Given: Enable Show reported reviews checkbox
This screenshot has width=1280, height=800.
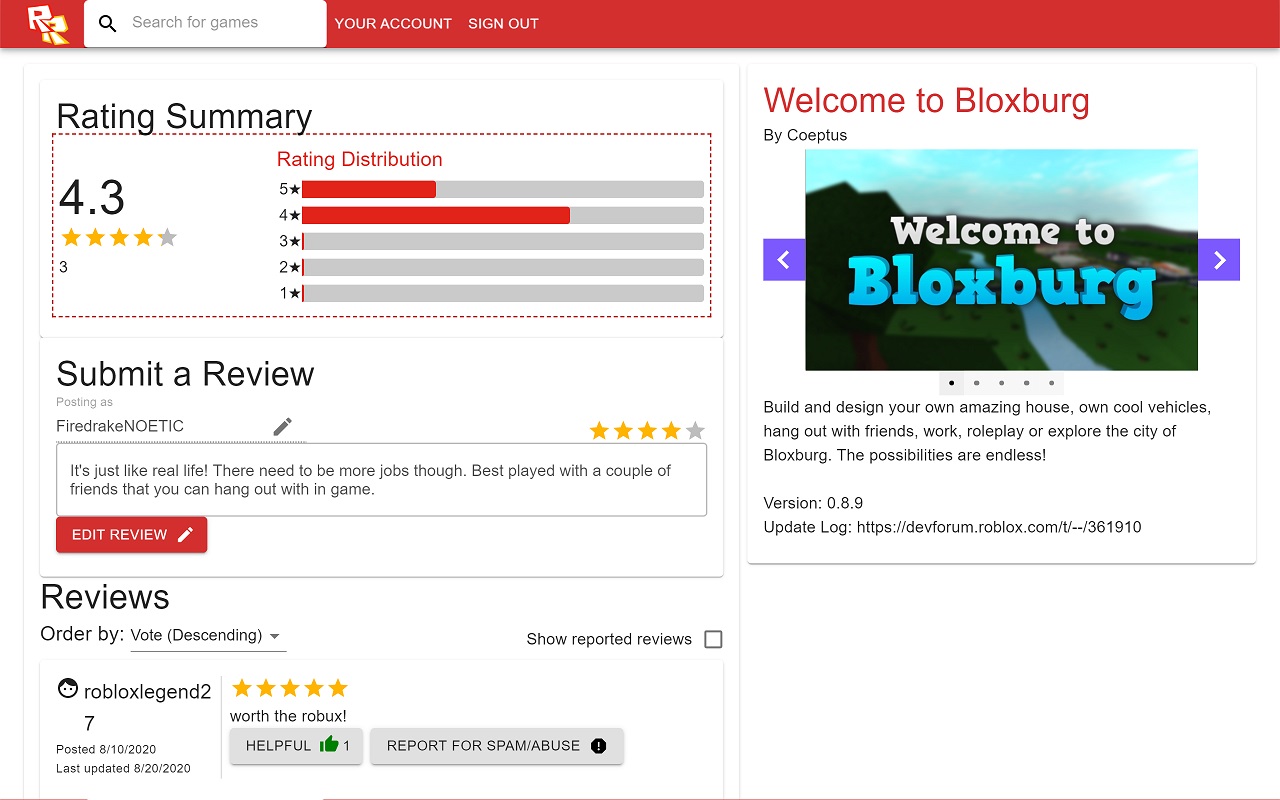Looking at the screenshot, I should (x=713, y=639).
